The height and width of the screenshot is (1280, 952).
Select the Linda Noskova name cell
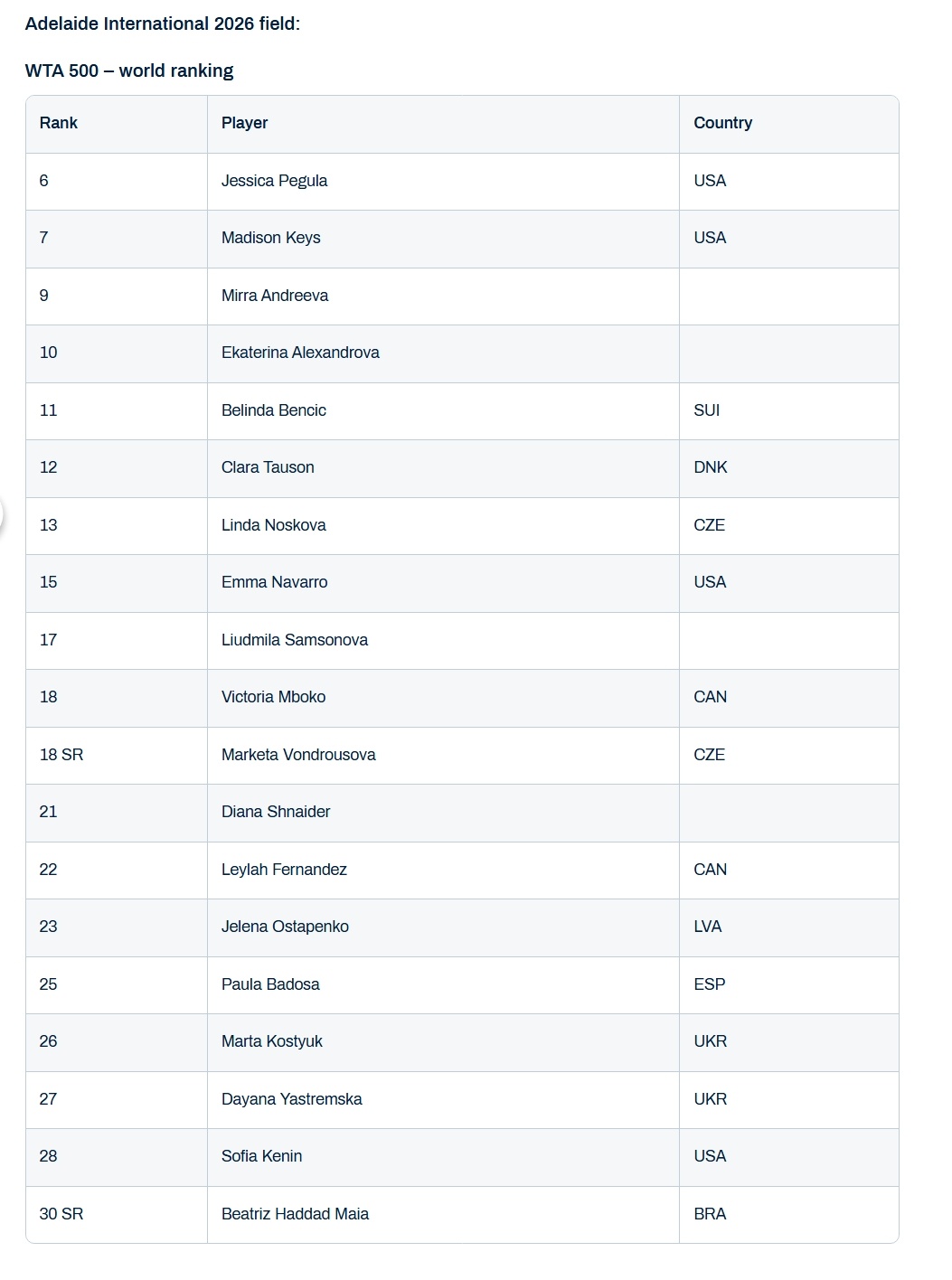(273, 525)
